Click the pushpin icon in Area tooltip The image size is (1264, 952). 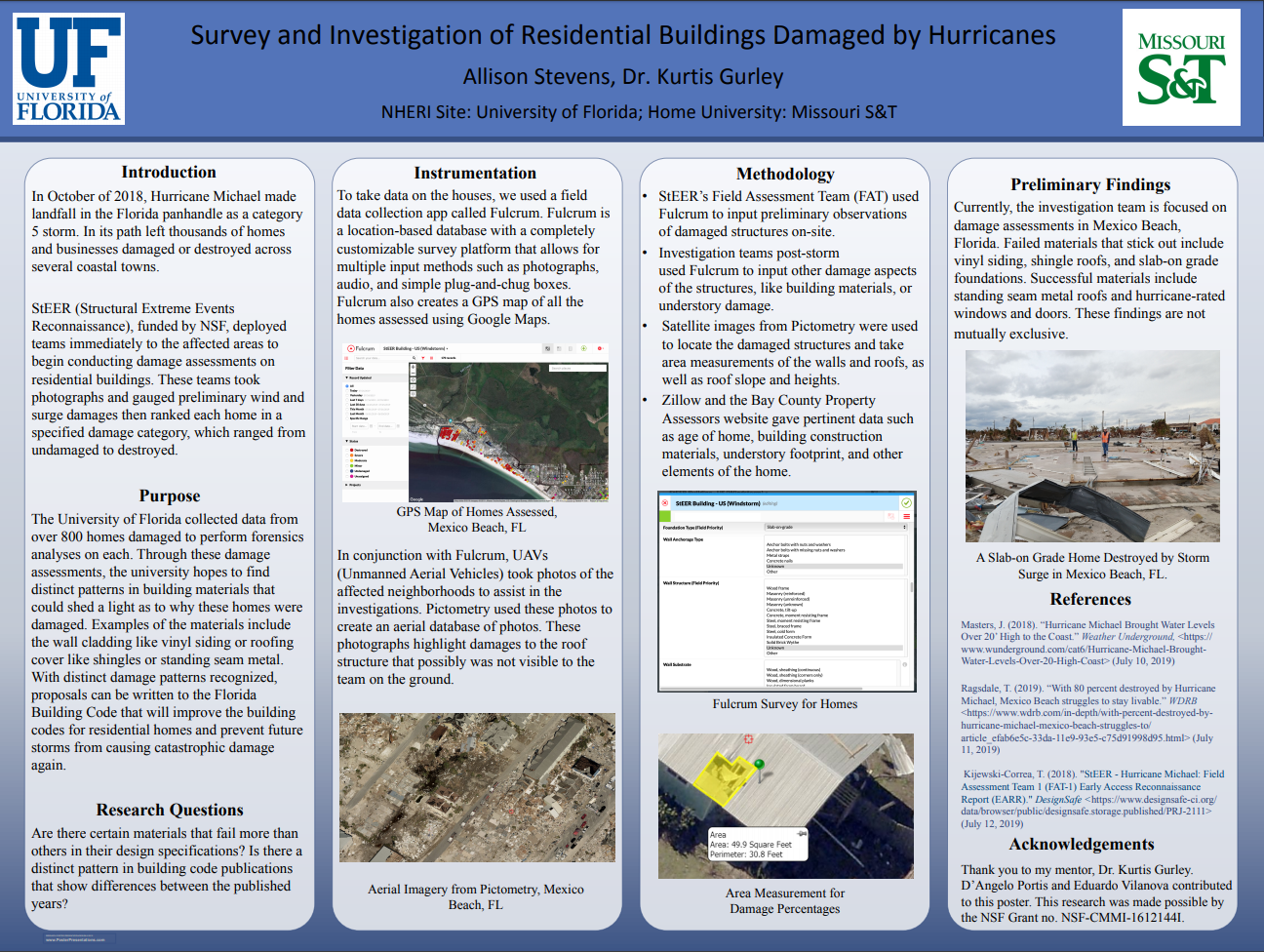(802, 834)
